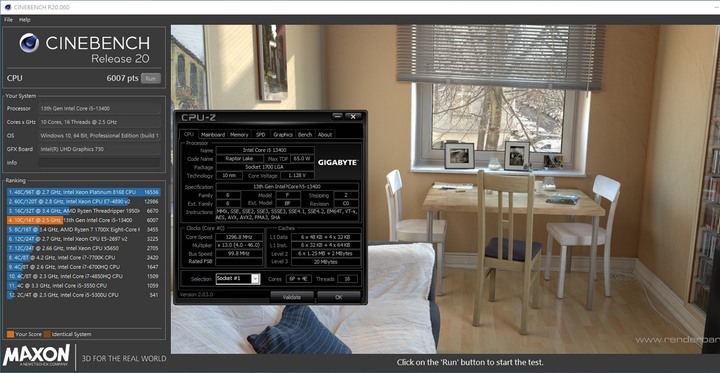Click the Max TDP value 65.0 W
720x373 pixels.
302,159
